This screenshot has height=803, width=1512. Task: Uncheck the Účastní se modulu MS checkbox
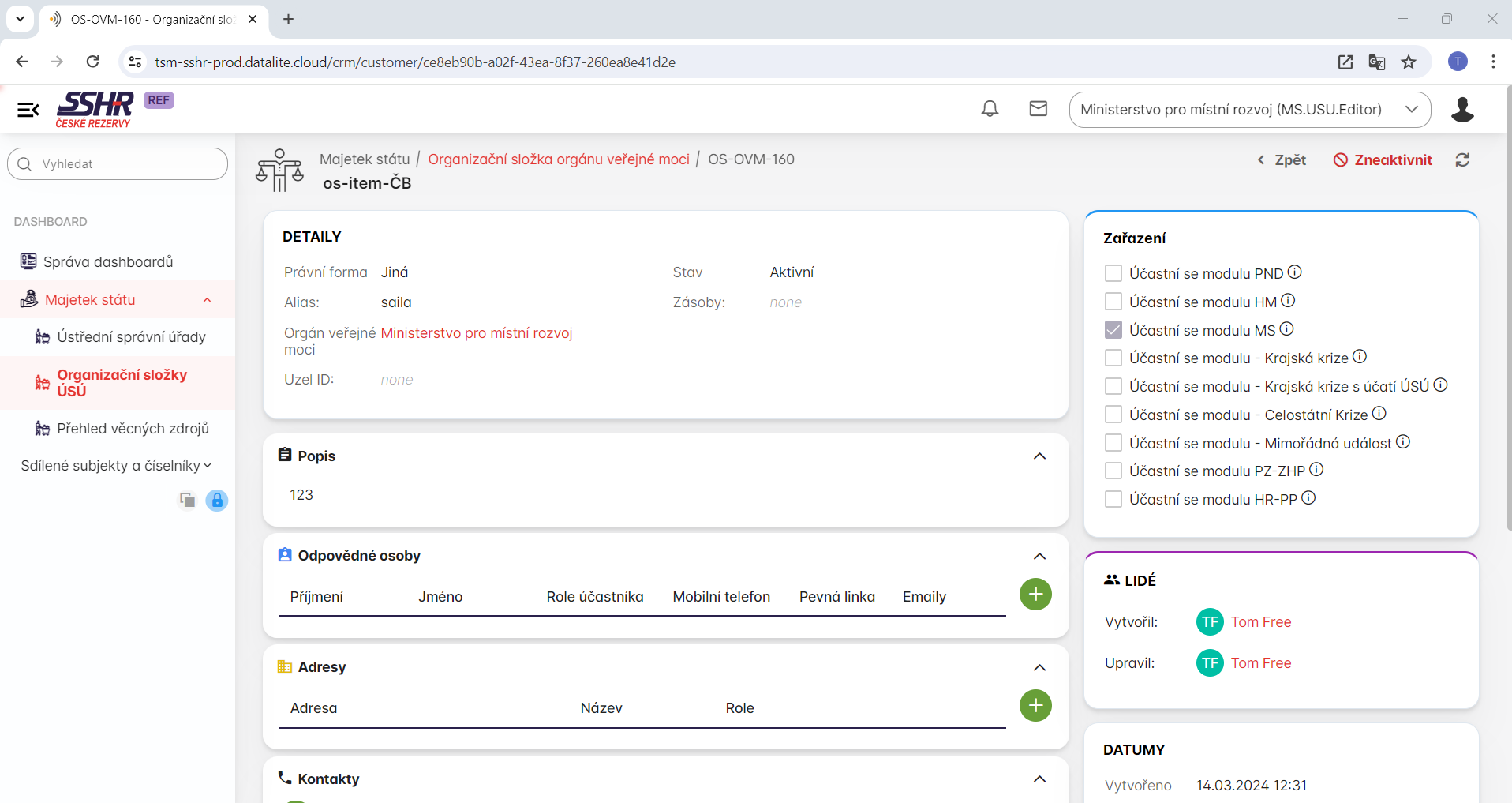1113,330
